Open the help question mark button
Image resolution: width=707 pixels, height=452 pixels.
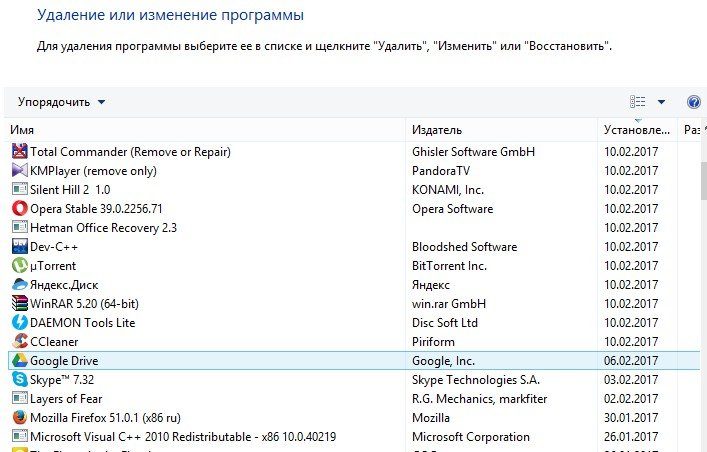point(694,102)
